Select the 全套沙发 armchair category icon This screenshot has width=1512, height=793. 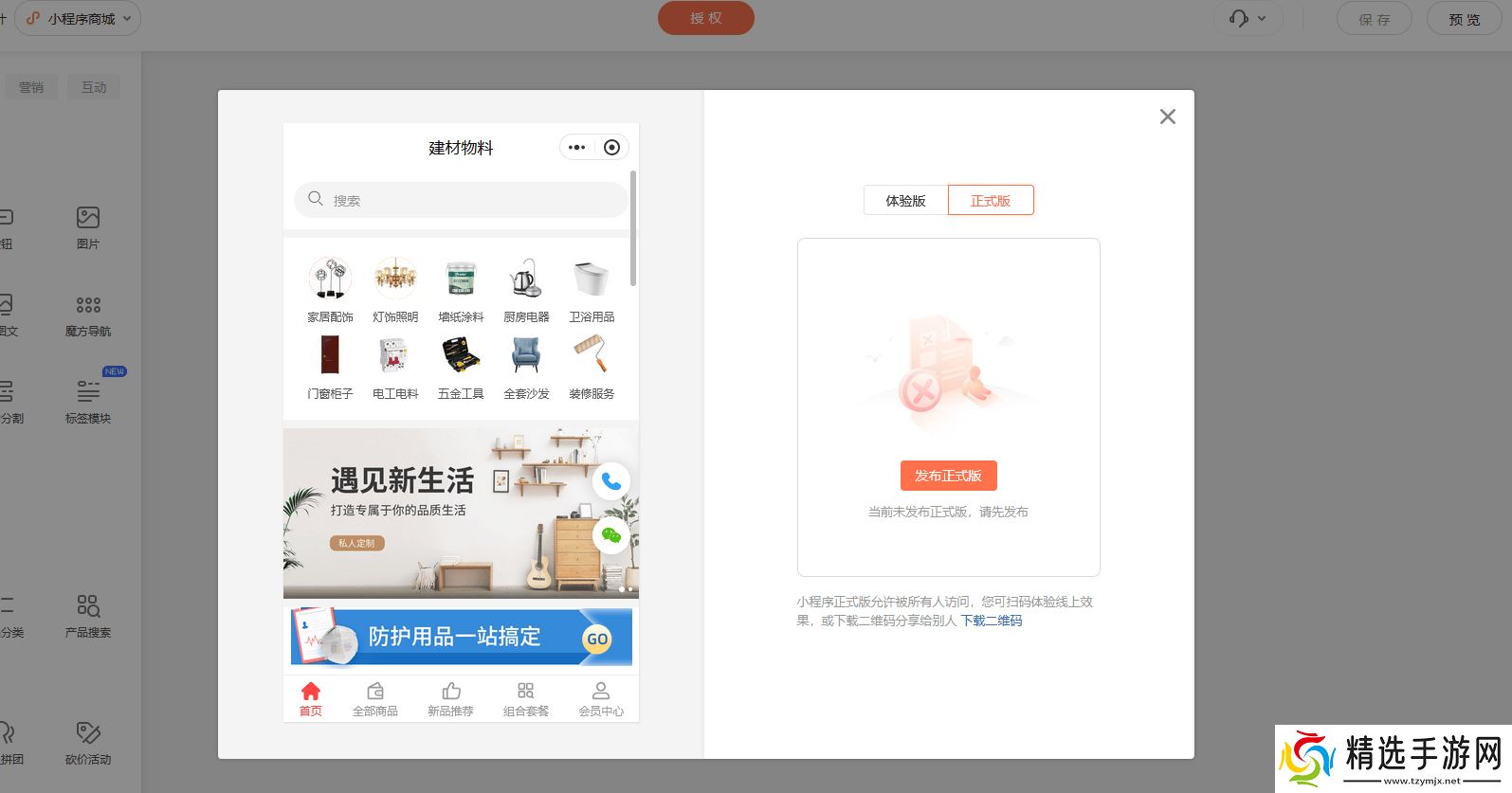tap(526, 356)
